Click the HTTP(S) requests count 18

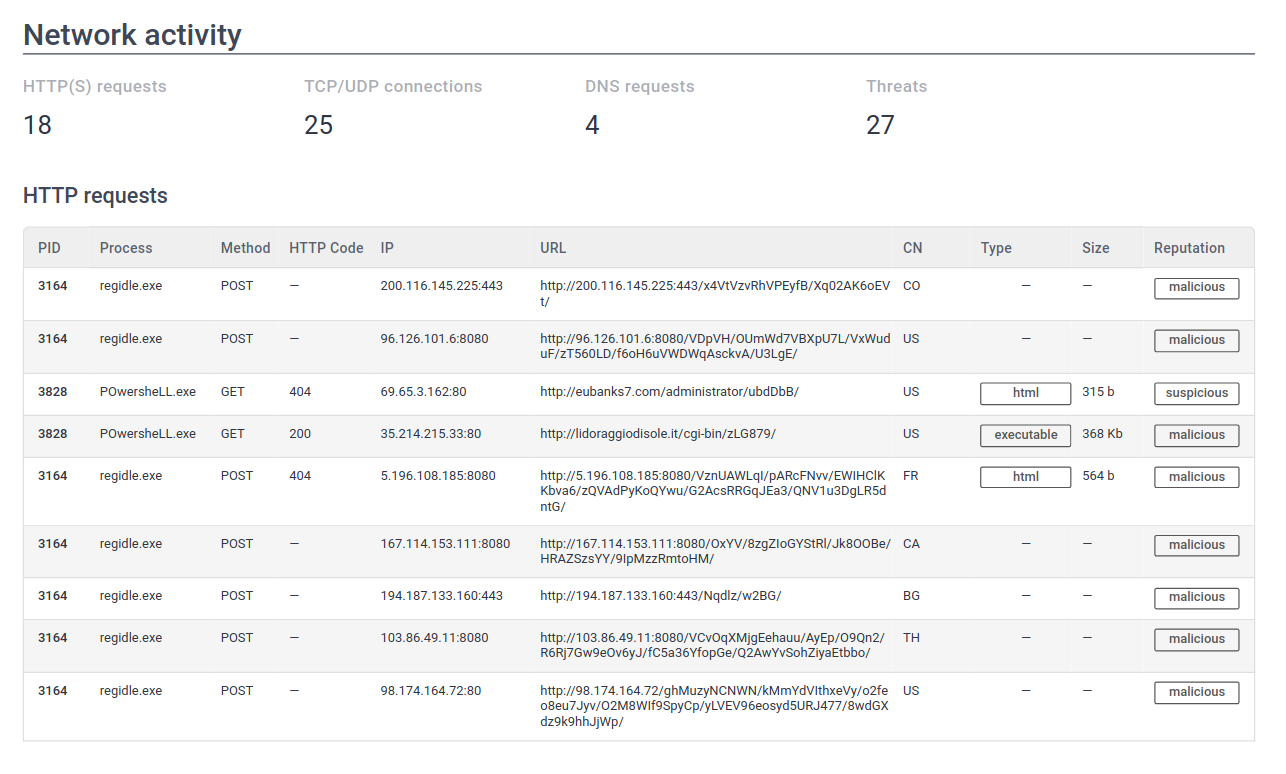37,125
